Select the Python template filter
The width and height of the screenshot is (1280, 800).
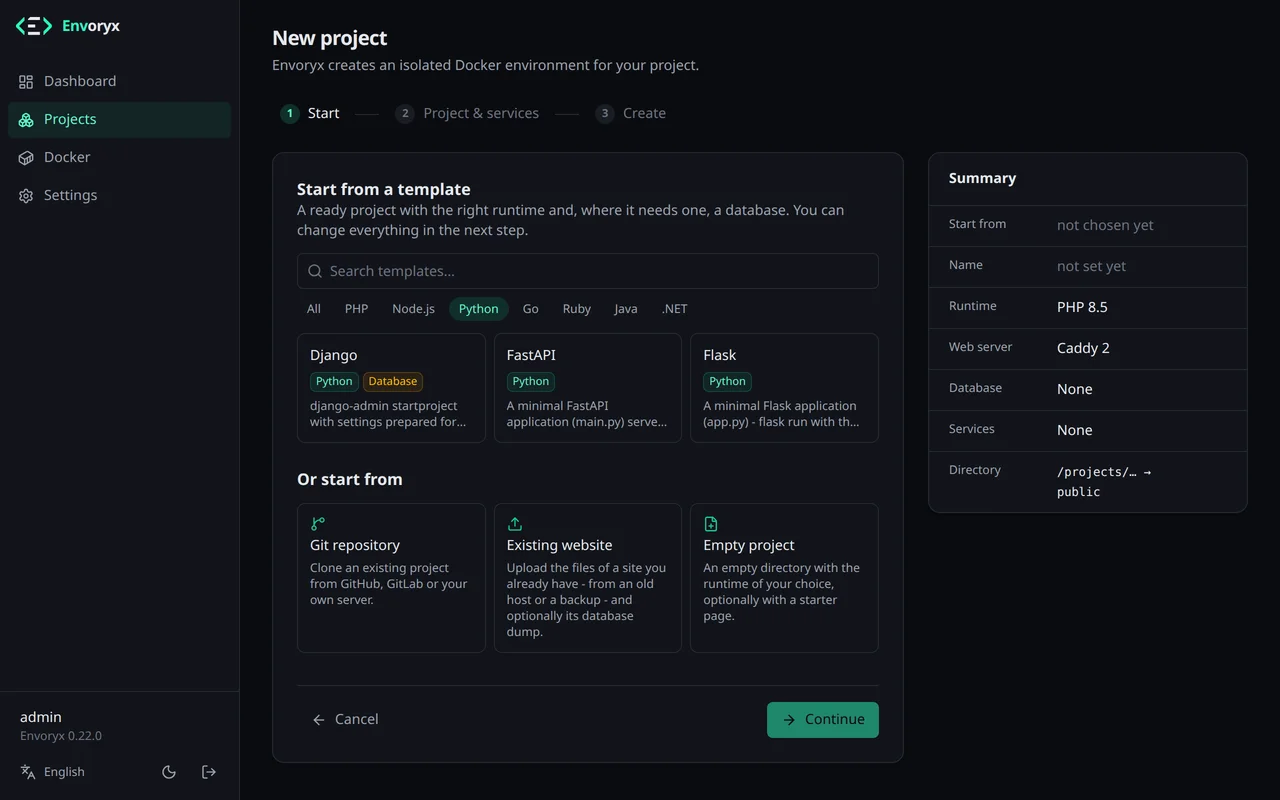pos(479,309)
